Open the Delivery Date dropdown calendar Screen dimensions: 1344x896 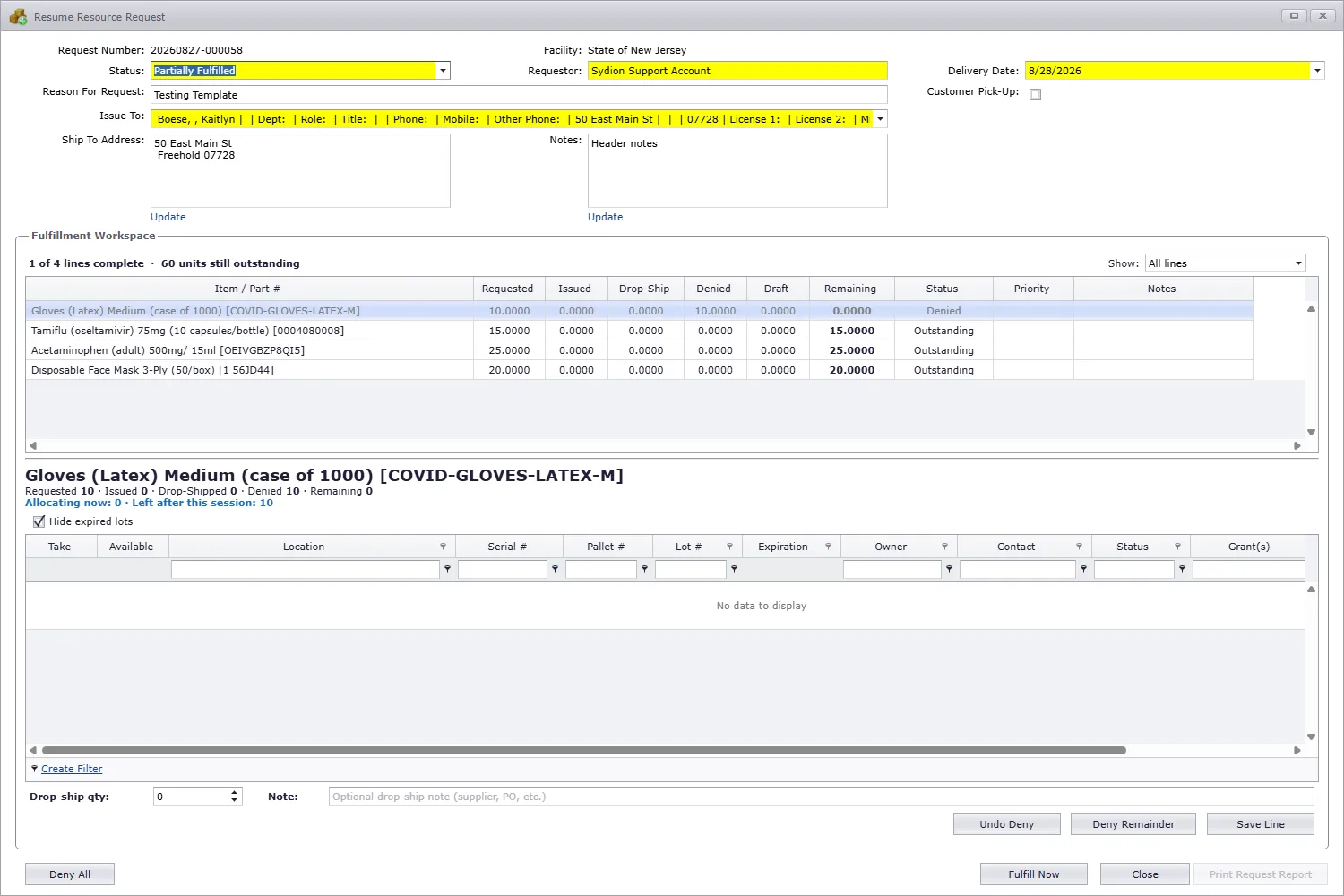coord(1317,71)
